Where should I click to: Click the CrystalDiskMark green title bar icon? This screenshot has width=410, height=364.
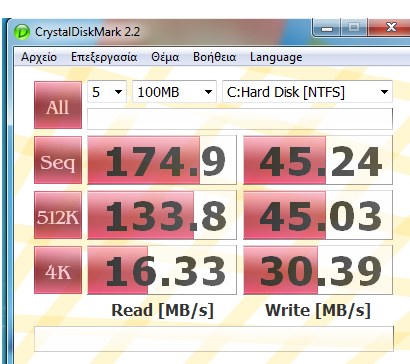(22, 32)
